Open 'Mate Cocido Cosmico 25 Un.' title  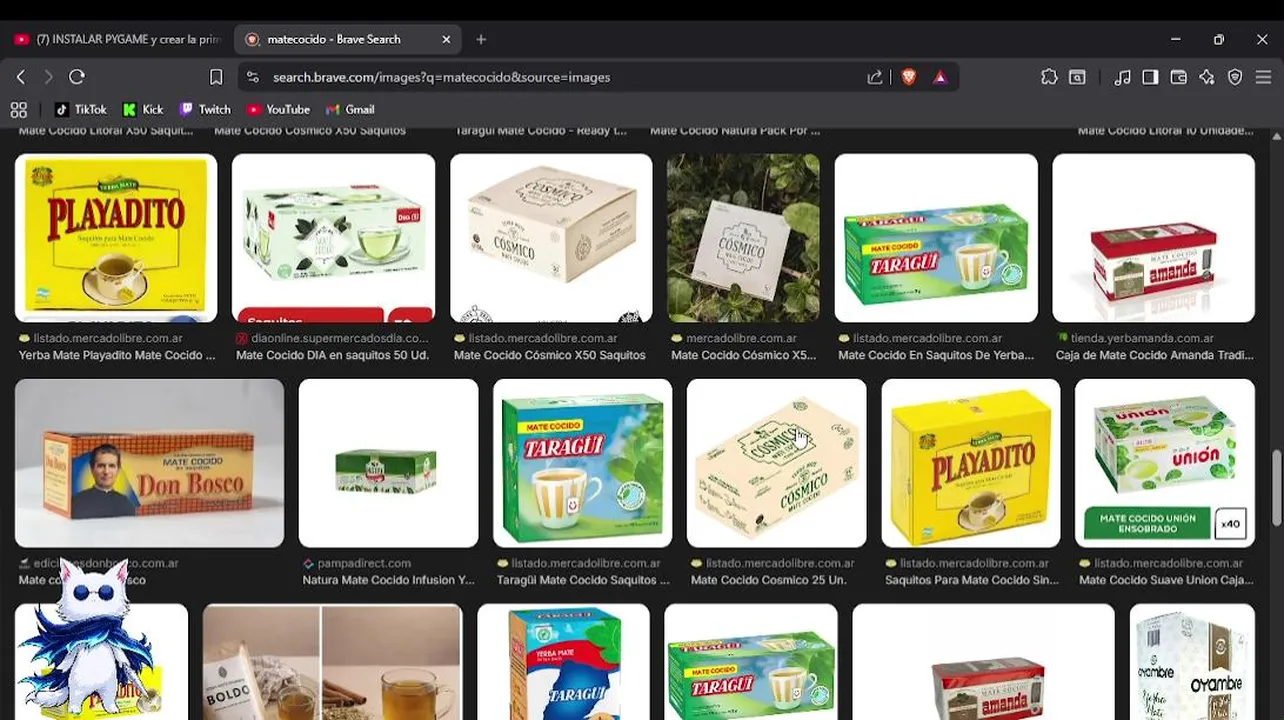point(768,580)
